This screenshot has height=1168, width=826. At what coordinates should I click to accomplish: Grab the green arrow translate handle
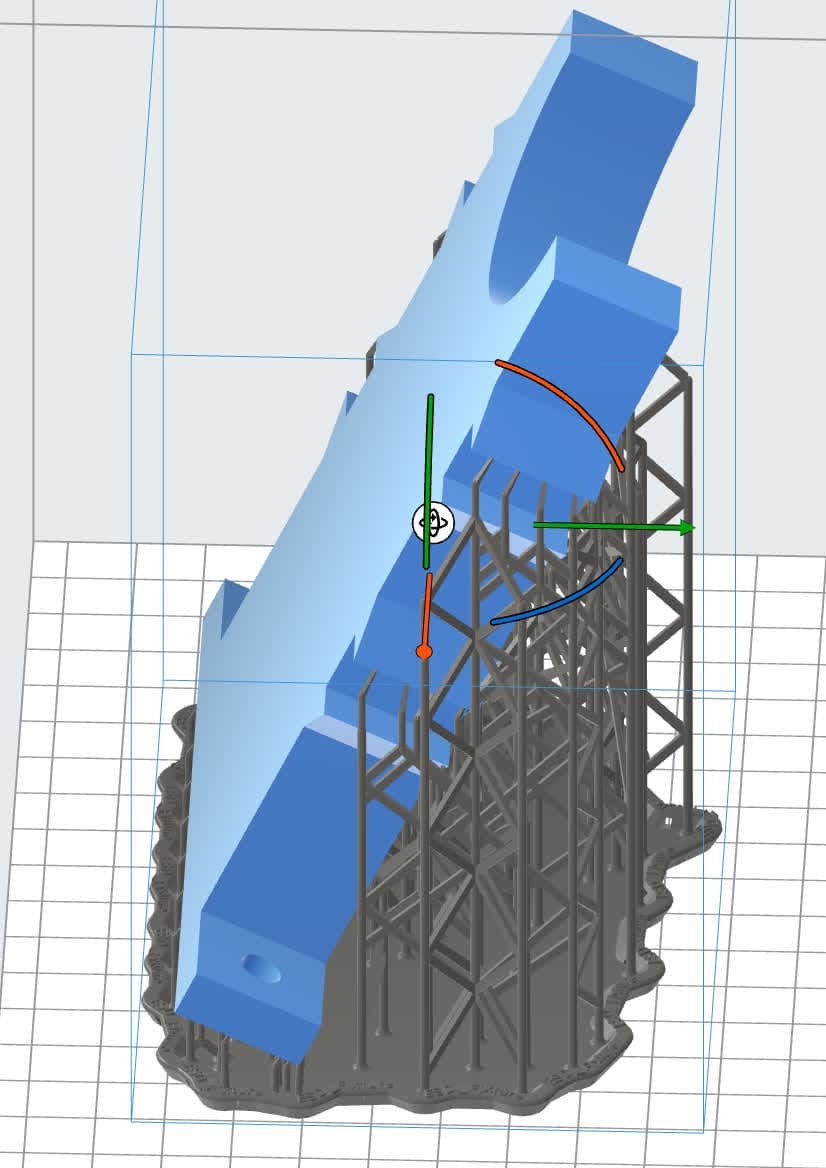click(x=614, y=527)
